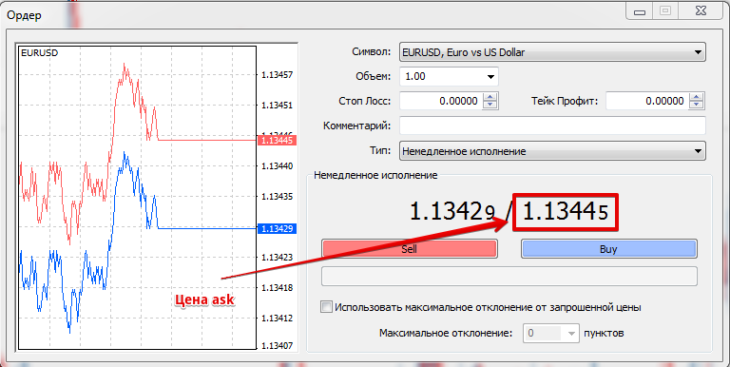730x367 pixels.
Task: Click the 1.13407 axis price value
Action: pos(277,346)
